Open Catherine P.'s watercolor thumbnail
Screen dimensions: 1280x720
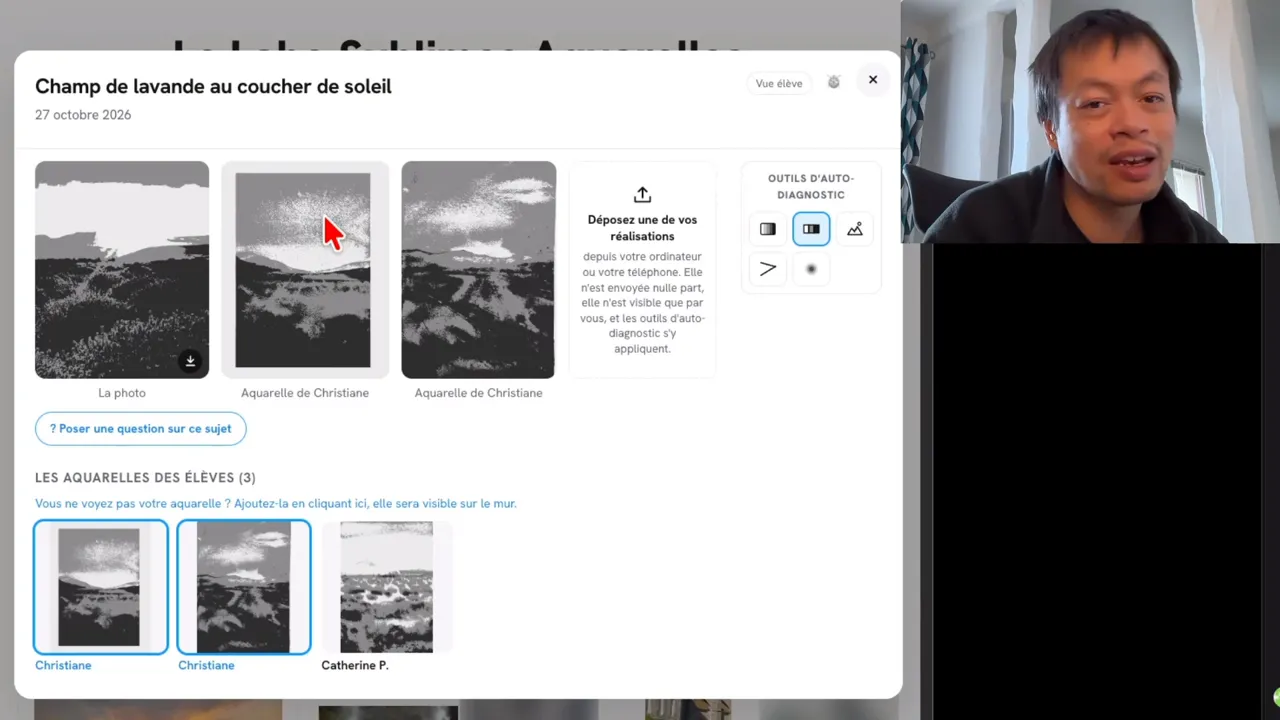coord(387,587)
